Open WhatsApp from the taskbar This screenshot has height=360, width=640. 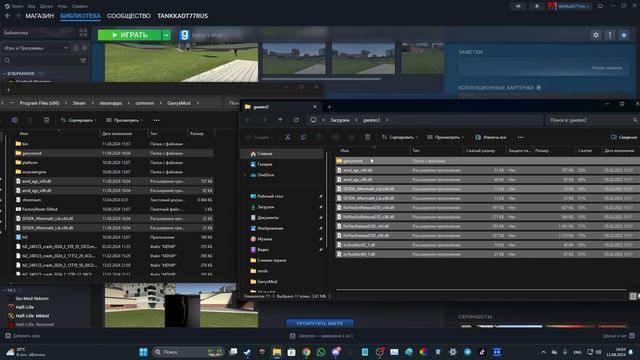pyautogui.click(x=321, y=352)
